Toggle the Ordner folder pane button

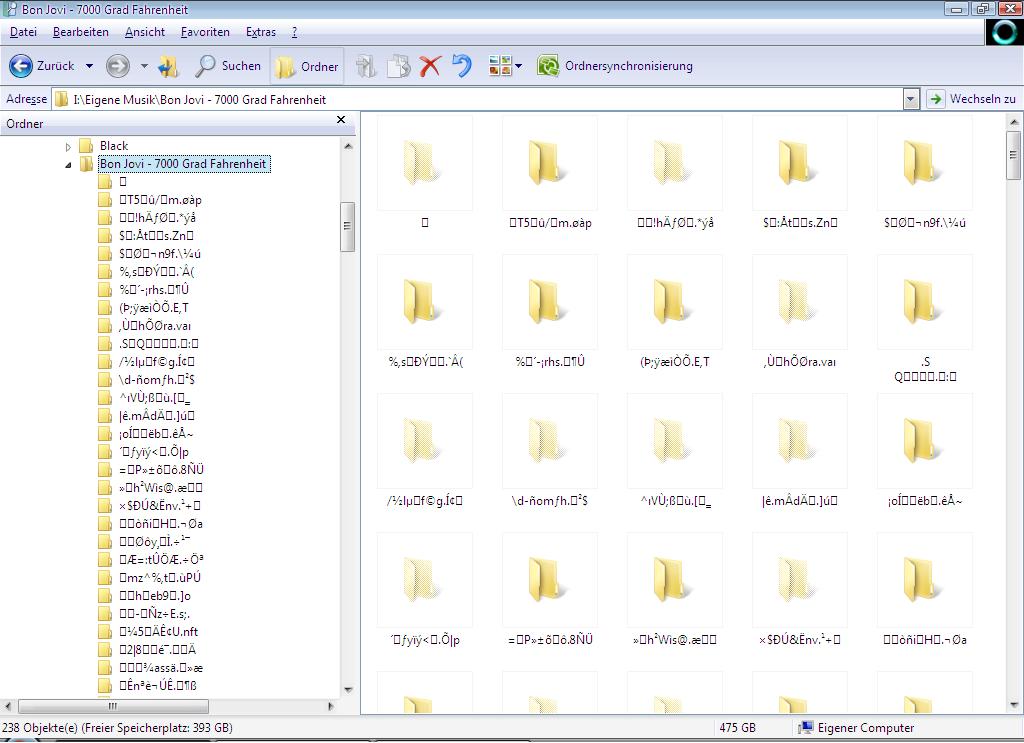click(x=307, y=66)
